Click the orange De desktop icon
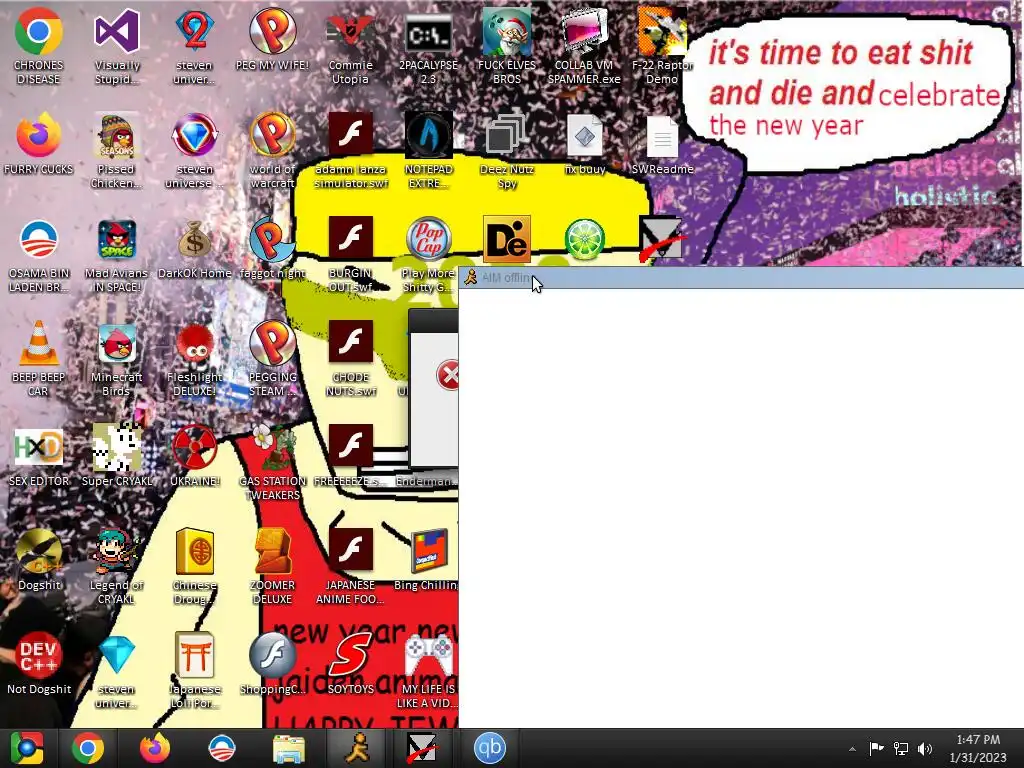Screen dimensions: 1024x768 [506, 240]
